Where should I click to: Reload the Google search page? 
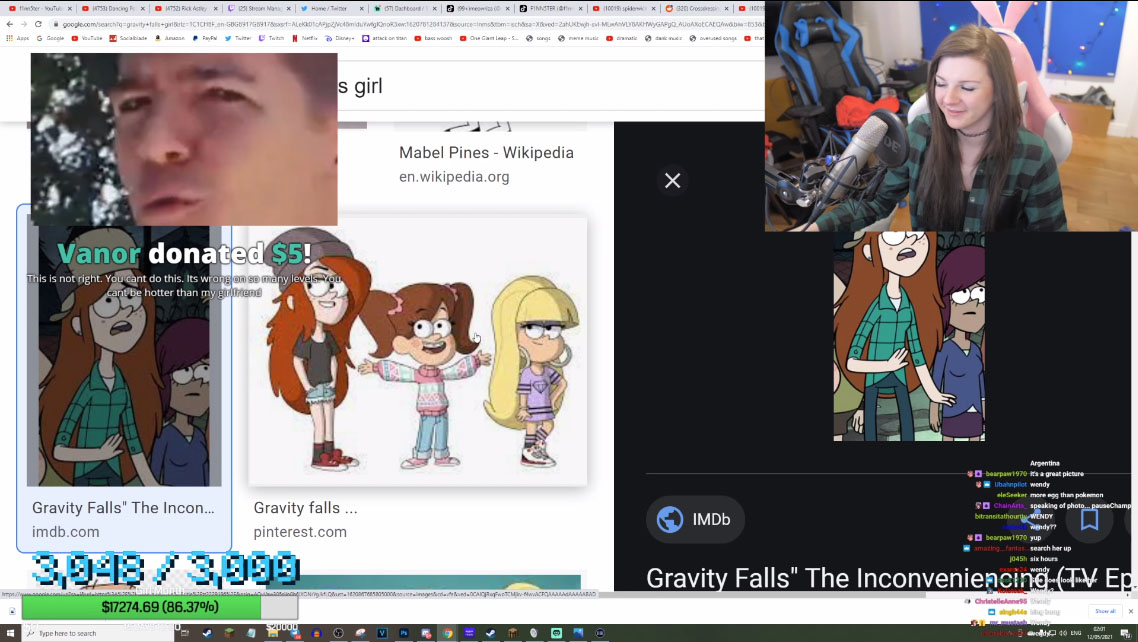(x=38, y=24)
